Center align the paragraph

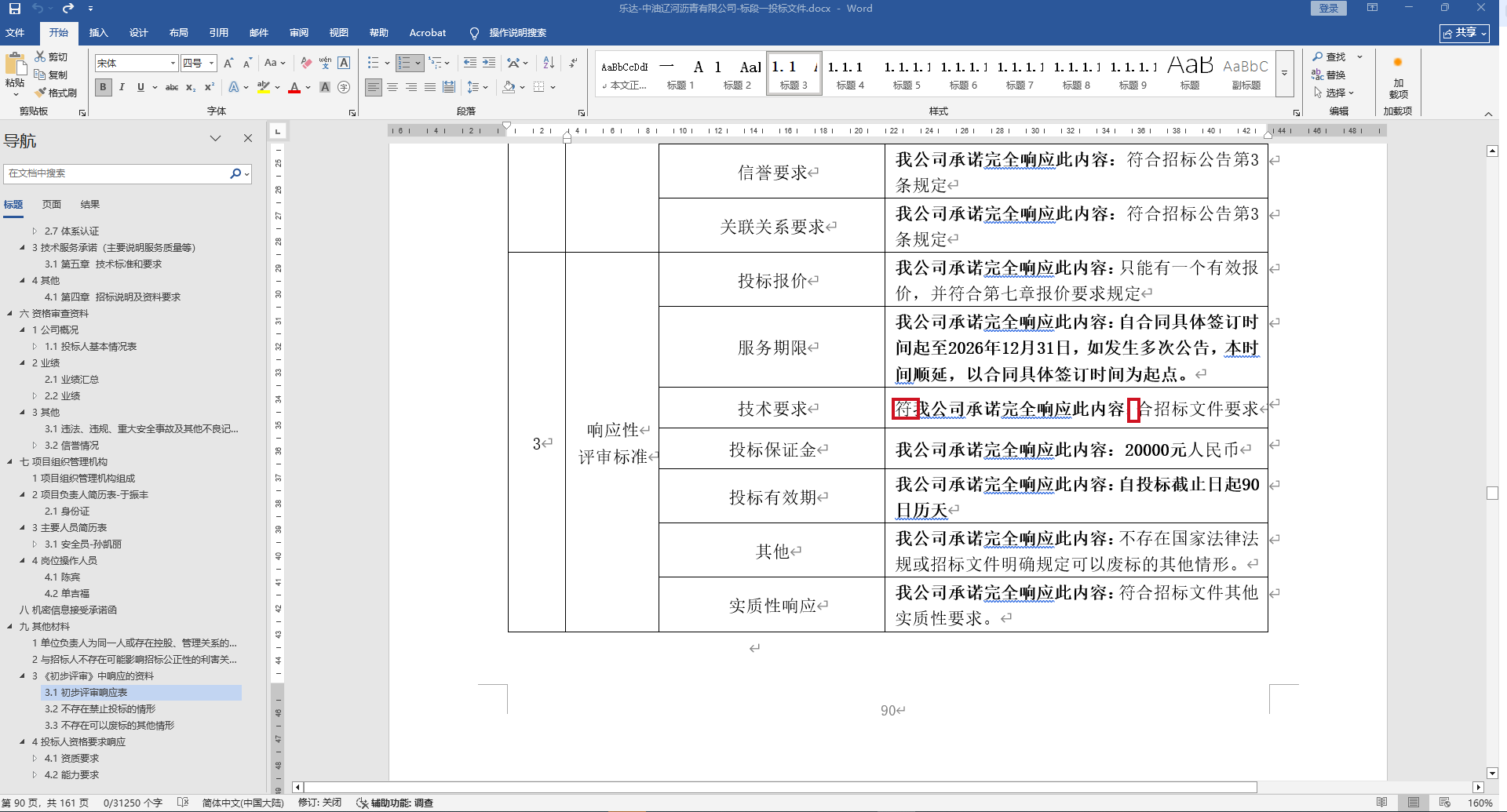pyautogui.click(x=392, y=87)
